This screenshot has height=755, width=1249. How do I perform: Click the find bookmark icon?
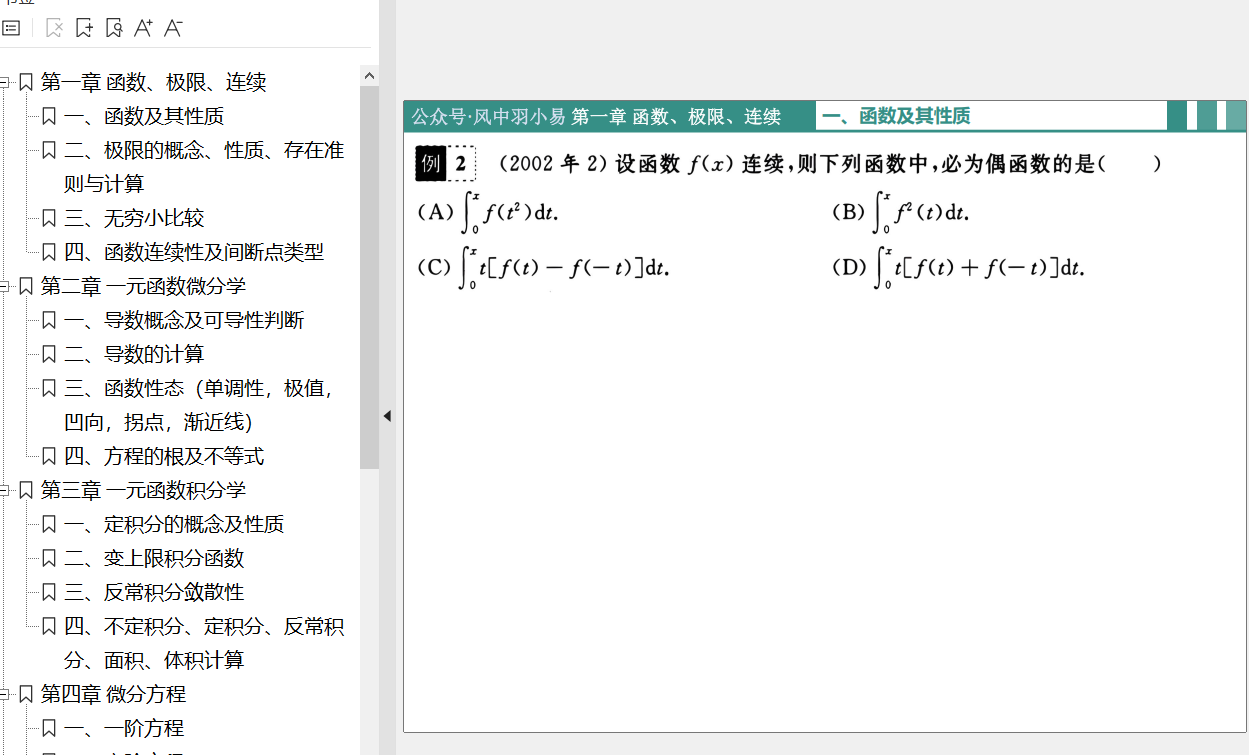(113, 28)
